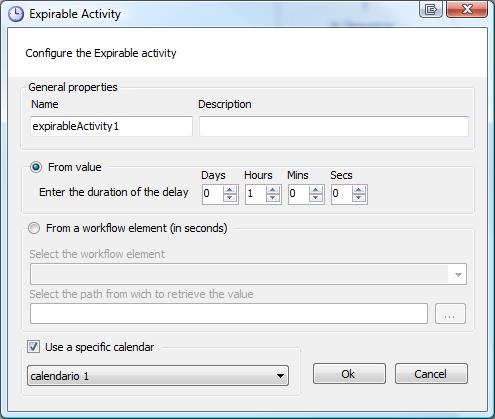The width and height of the screenshot is (495, 419).
Task: Decrease the Secs spinner value
Action: (359, 198)
